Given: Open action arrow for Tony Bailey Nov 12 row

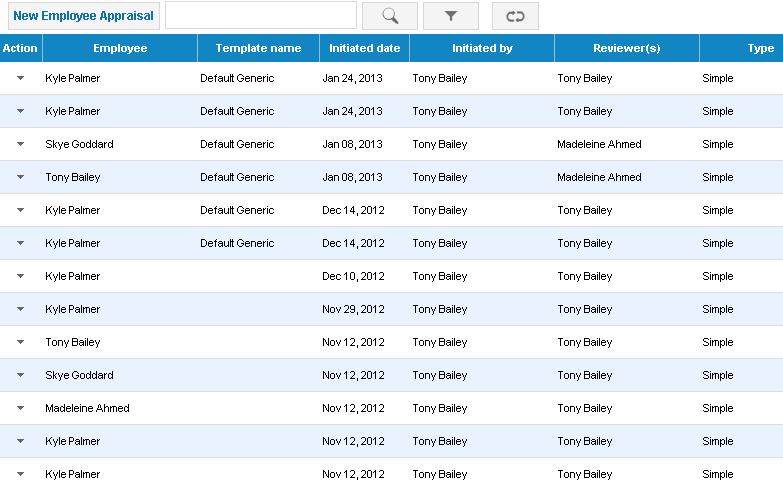Looking at the screenshot, I should (20, 342).
